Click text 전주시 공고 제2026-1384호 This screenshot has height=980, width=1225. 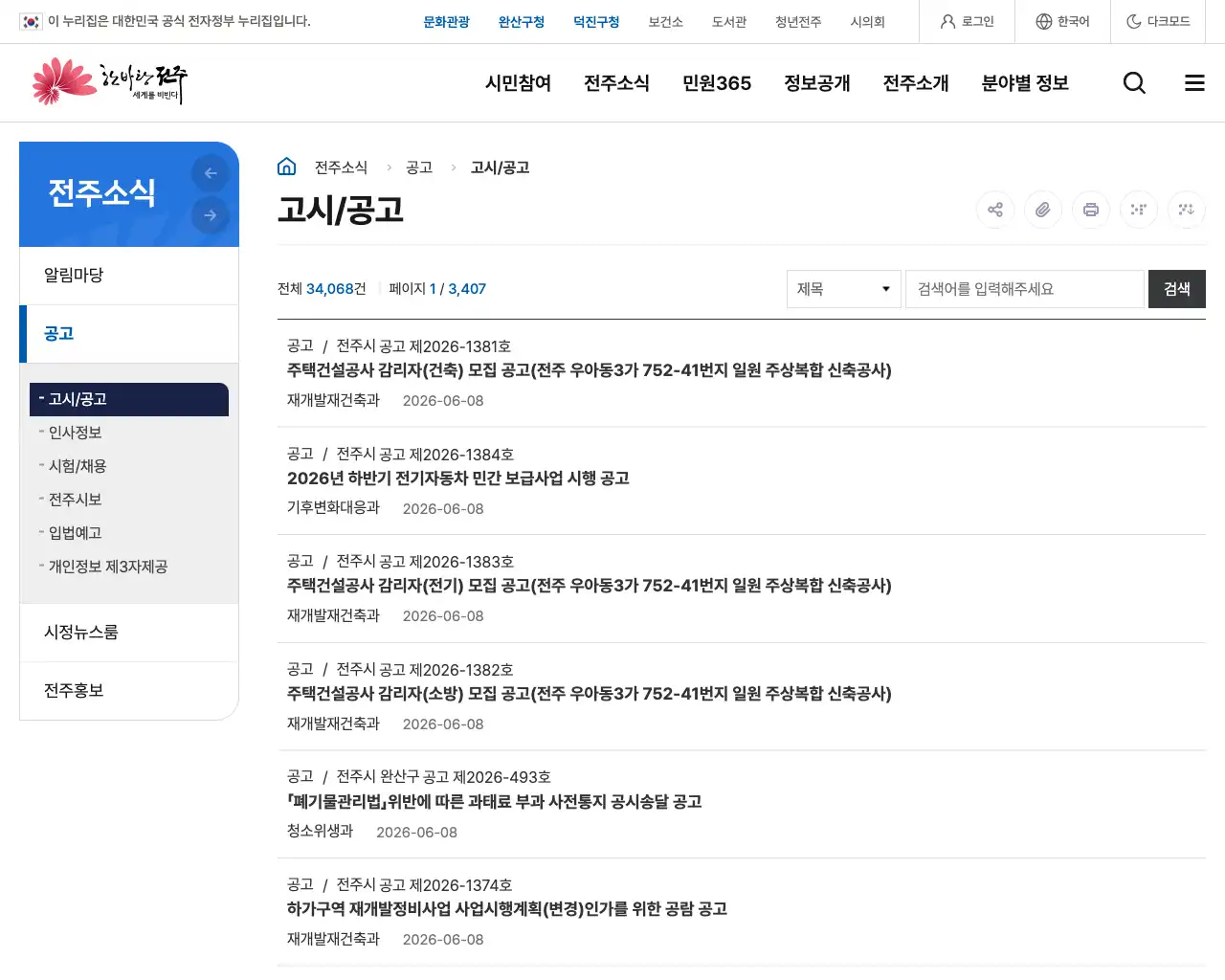point(425,455)
